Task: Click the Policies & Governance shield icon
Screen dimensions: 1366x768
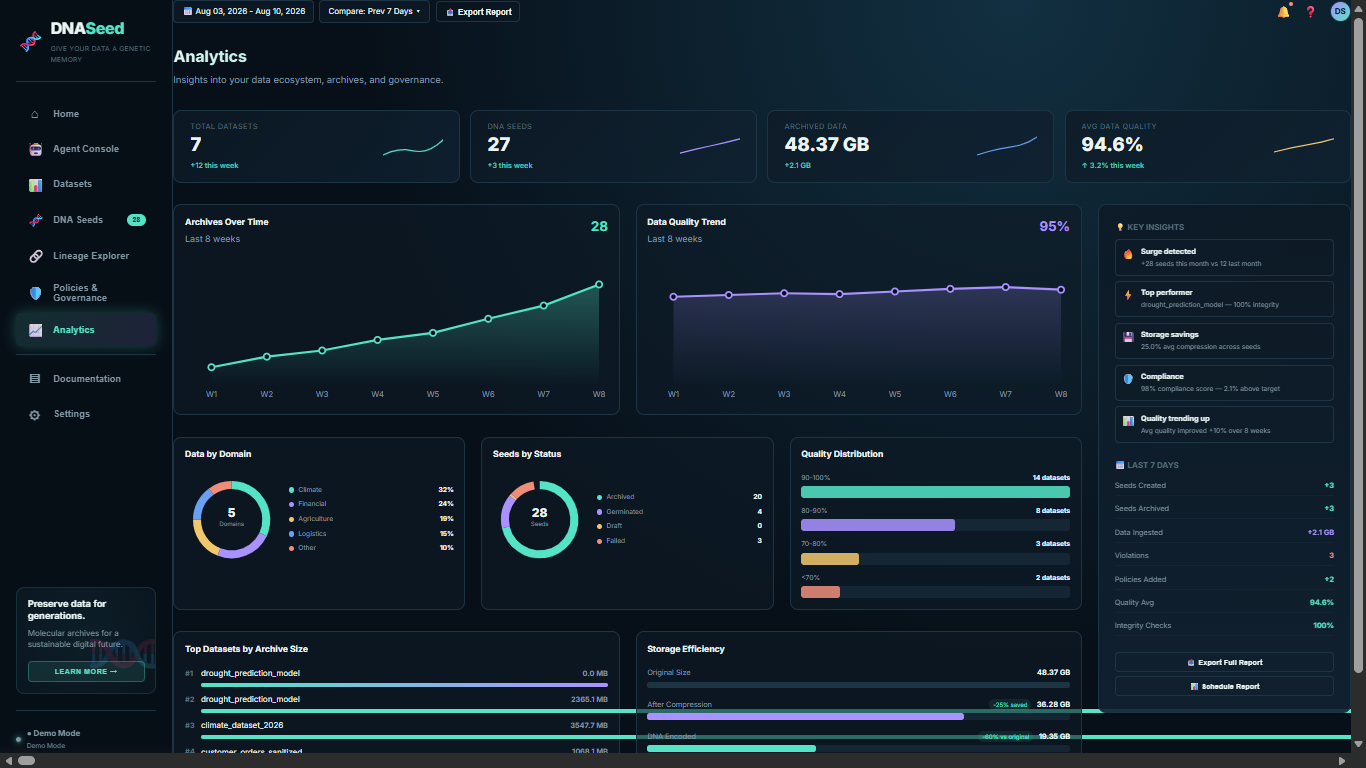Action: [35, 293]
